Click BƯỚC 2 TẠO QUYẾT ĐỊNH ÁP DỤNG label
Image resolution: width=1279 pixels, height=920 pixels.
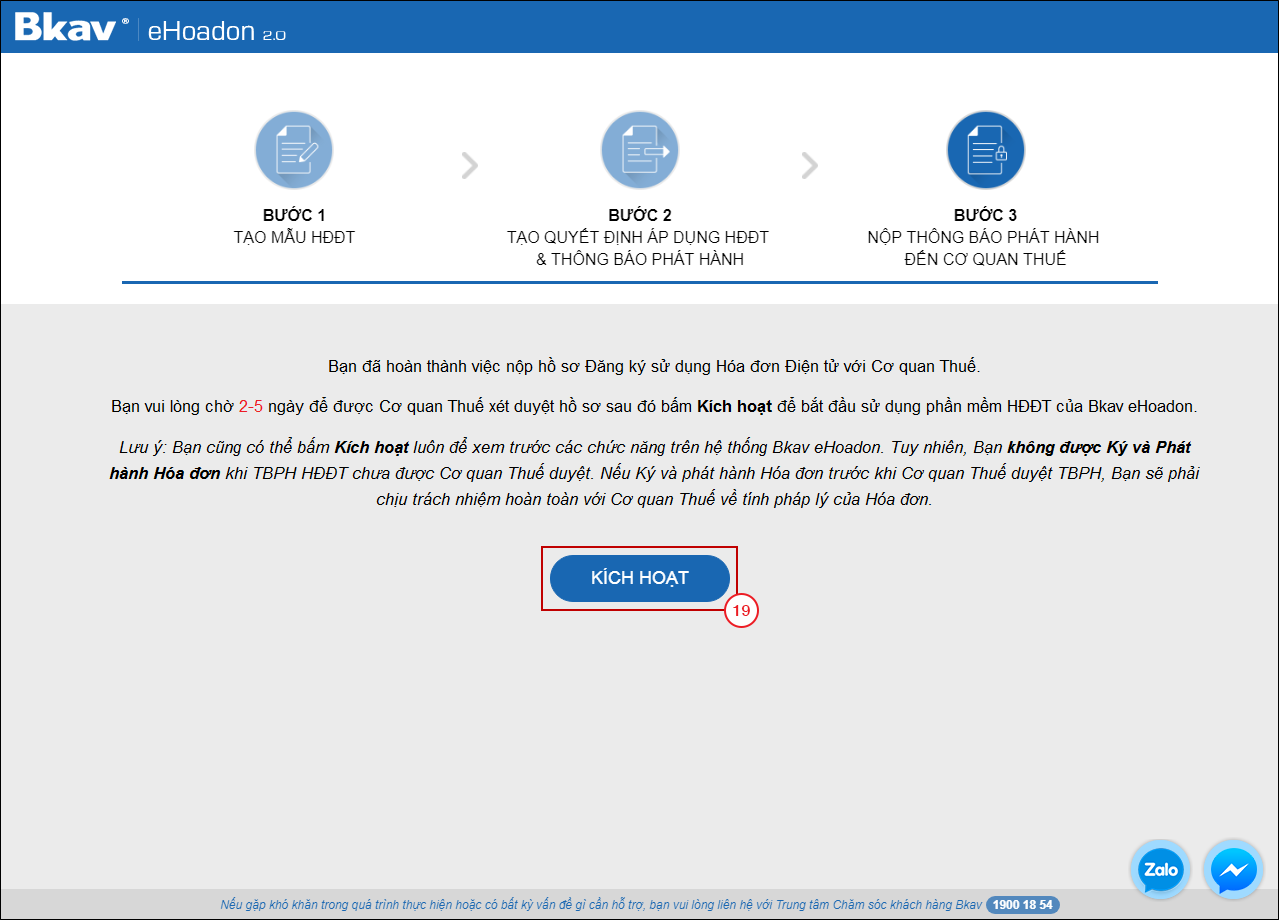pos(639,237)
